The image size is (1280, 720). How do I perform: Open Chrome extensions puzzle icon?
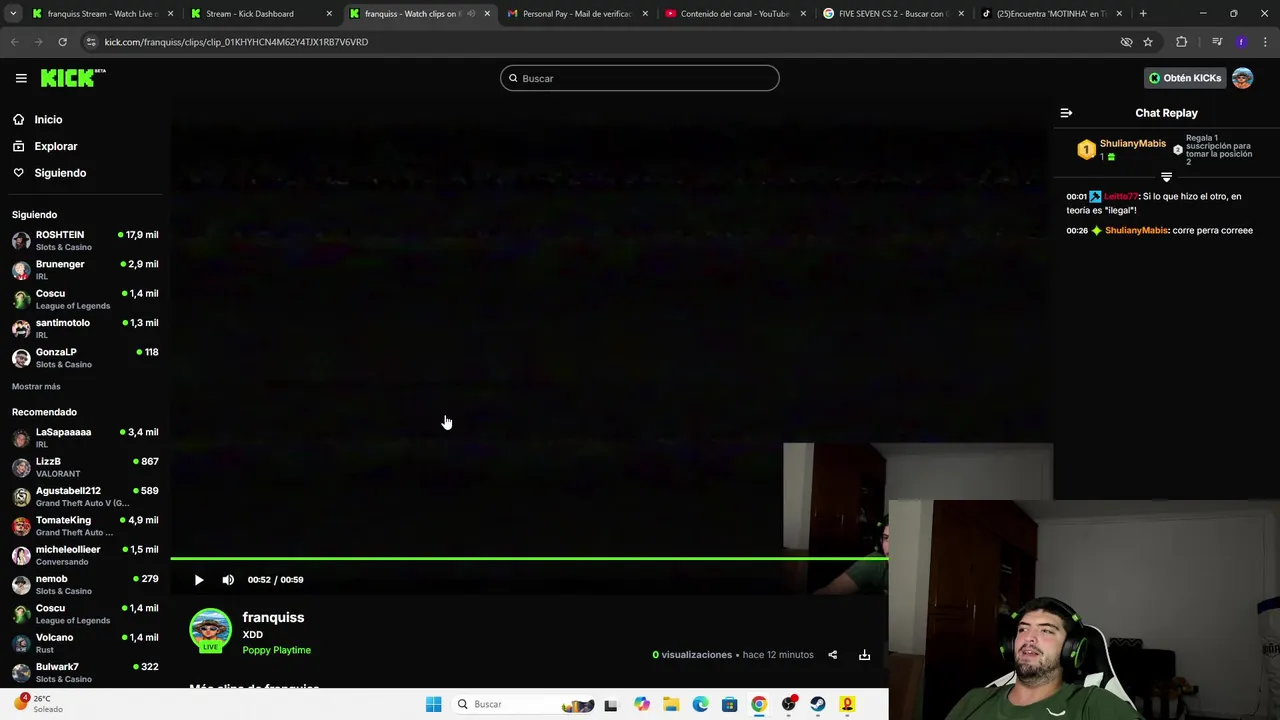point(1182,42)
